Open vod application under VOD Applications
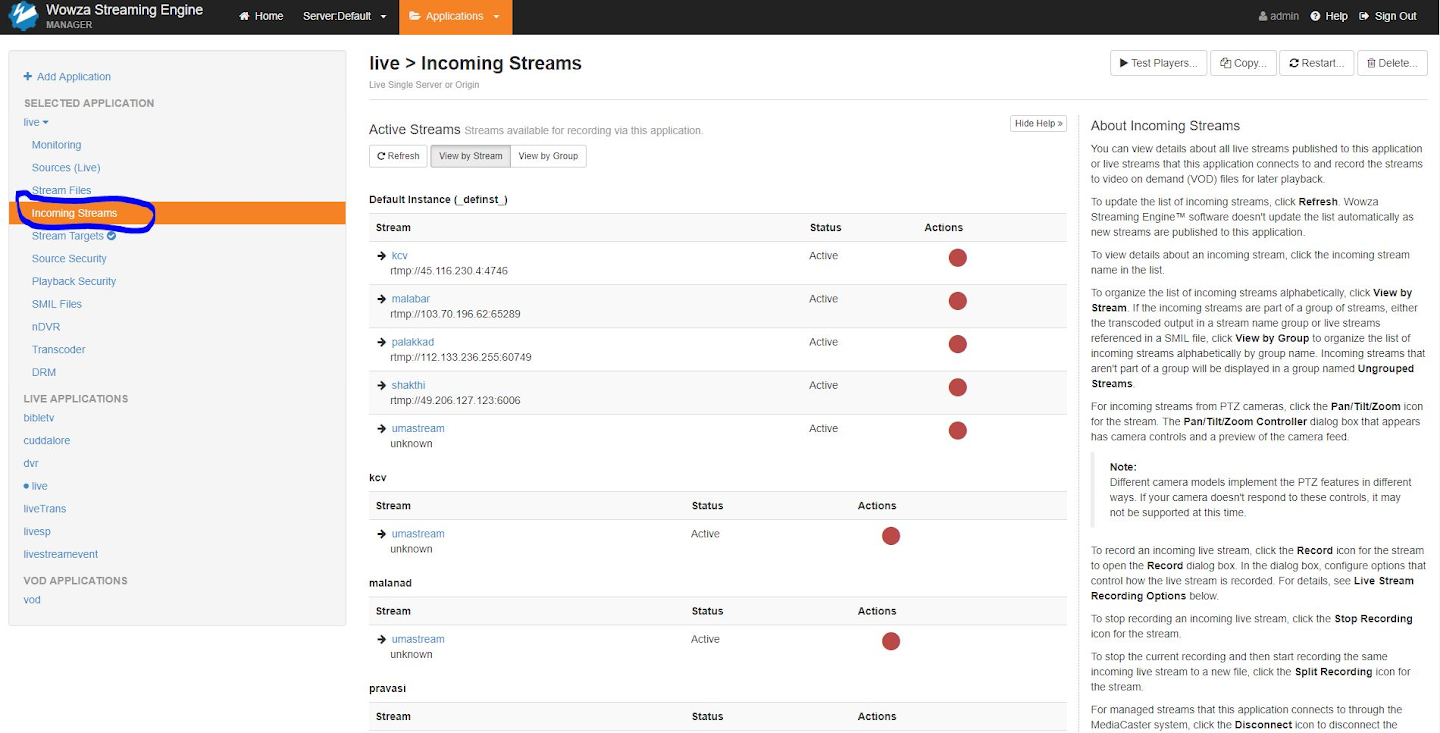The width and height of the screenshot is (1440, 733). tap(32, 600)
